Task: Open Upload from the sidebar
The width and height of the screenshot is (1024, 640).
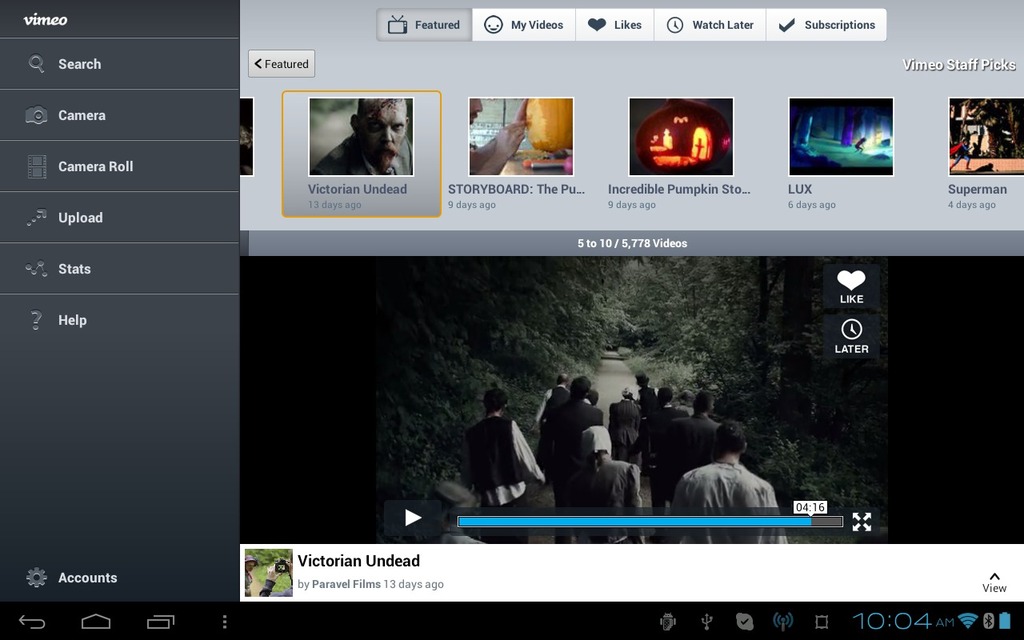Action: (x=120, y=217)
